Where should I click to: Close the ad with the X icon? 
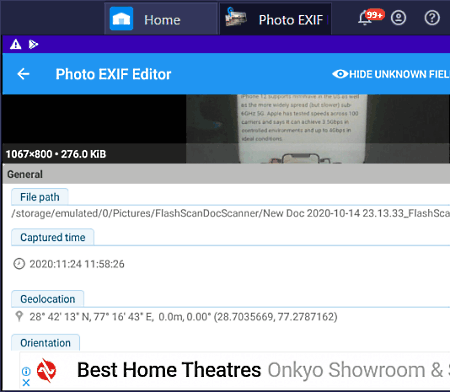pyautogui.click(x=26, y=383)
